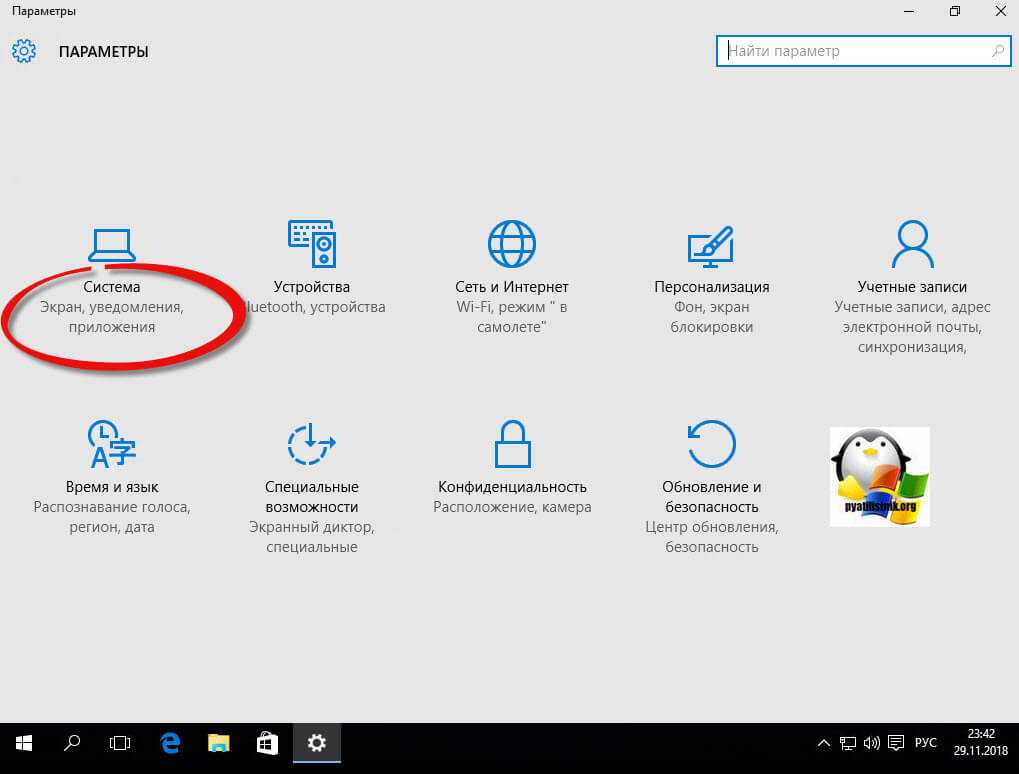Launch Microsoft Edge from taskbar
The width and height of the screenshot is (1019, 774).
[171, 743]
